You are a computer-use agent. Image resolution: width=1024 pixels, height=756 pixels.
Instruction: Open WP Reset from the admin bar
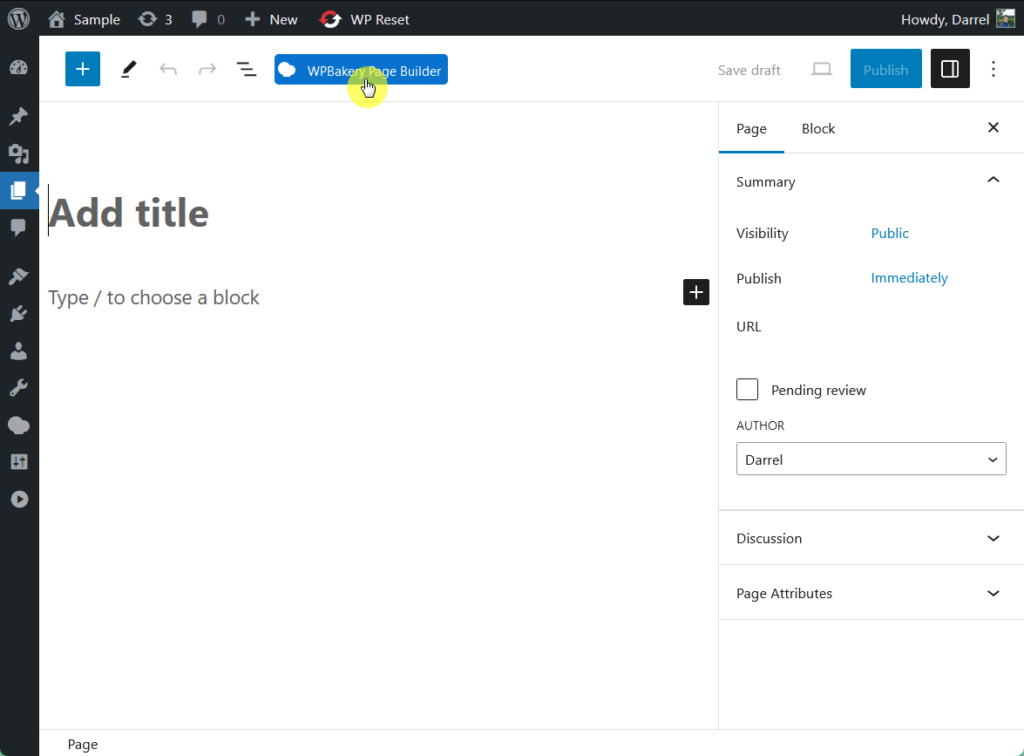click(x=364, y=20)
